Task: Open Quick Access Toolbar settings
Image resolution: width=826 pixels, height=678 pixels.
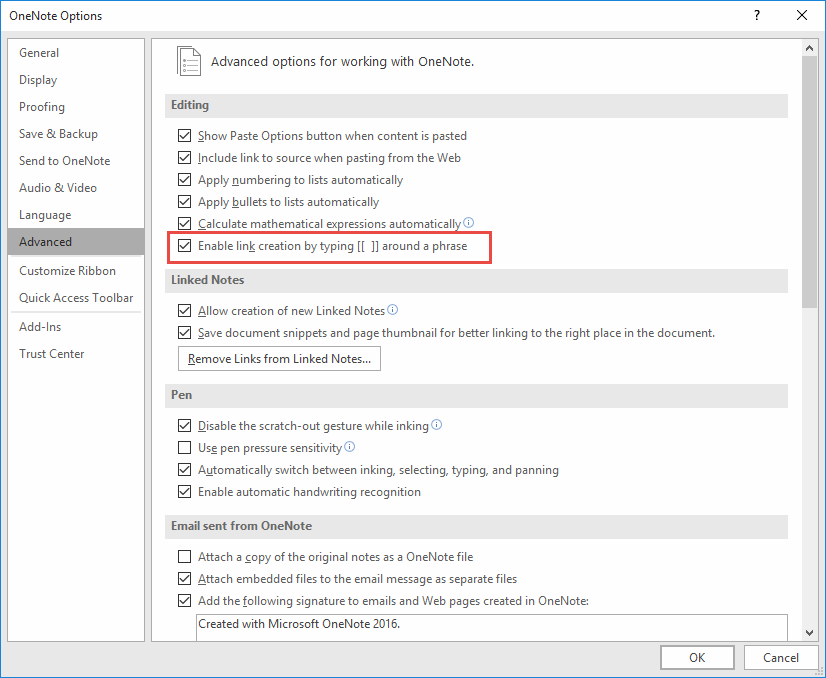Action: click(x=76, y=298)
